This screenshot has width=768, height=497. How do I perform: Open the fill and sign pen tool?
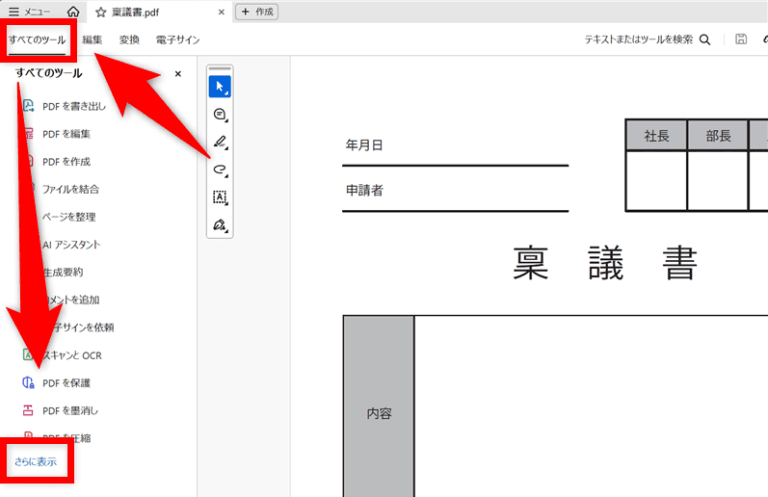(220, 225)
